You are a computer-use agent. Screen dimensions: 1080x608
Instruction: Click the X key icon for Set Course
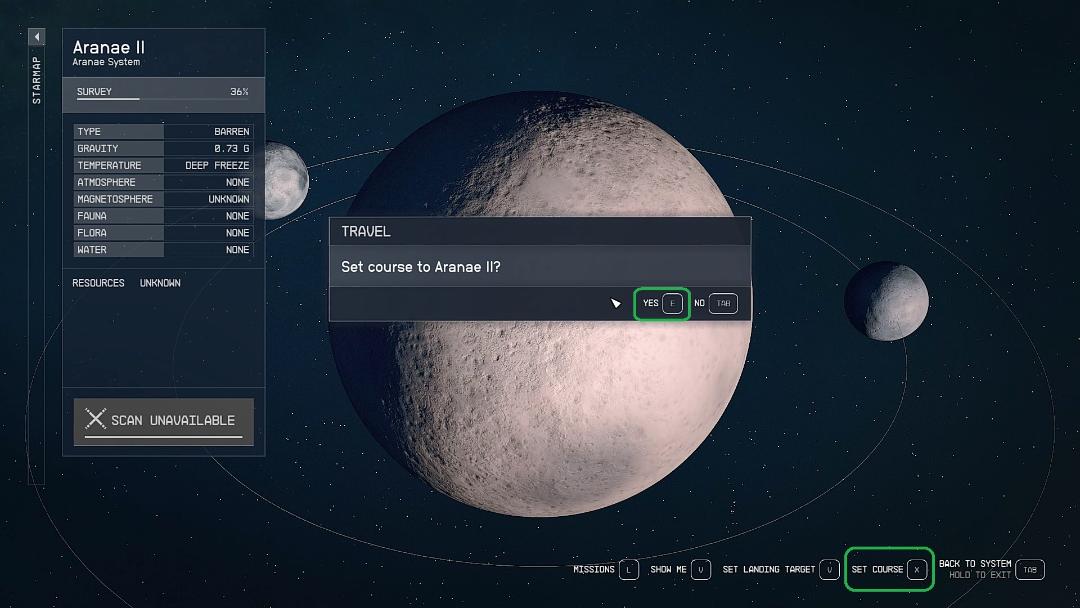click(917, 569)
